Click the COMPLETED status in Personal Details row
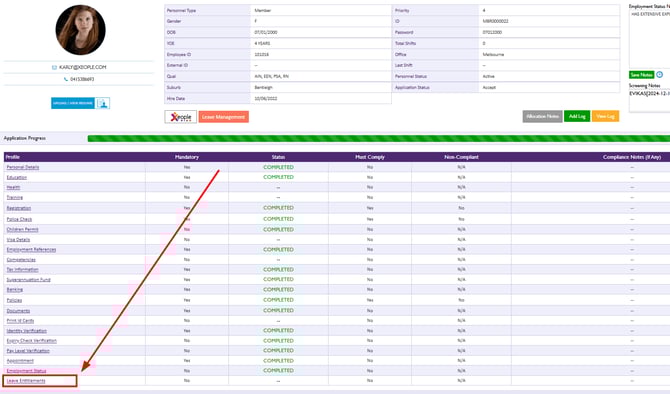This screenshot has width=670, height=394. coord(278,167)
